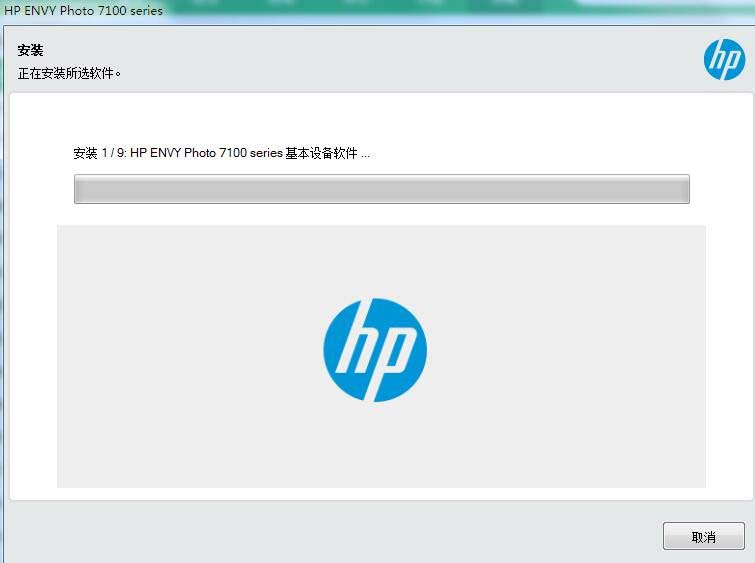Click the 正在安装所选软件。 status text
The height and width of the screenshot is (563, 755).
[x=69, y=73]
